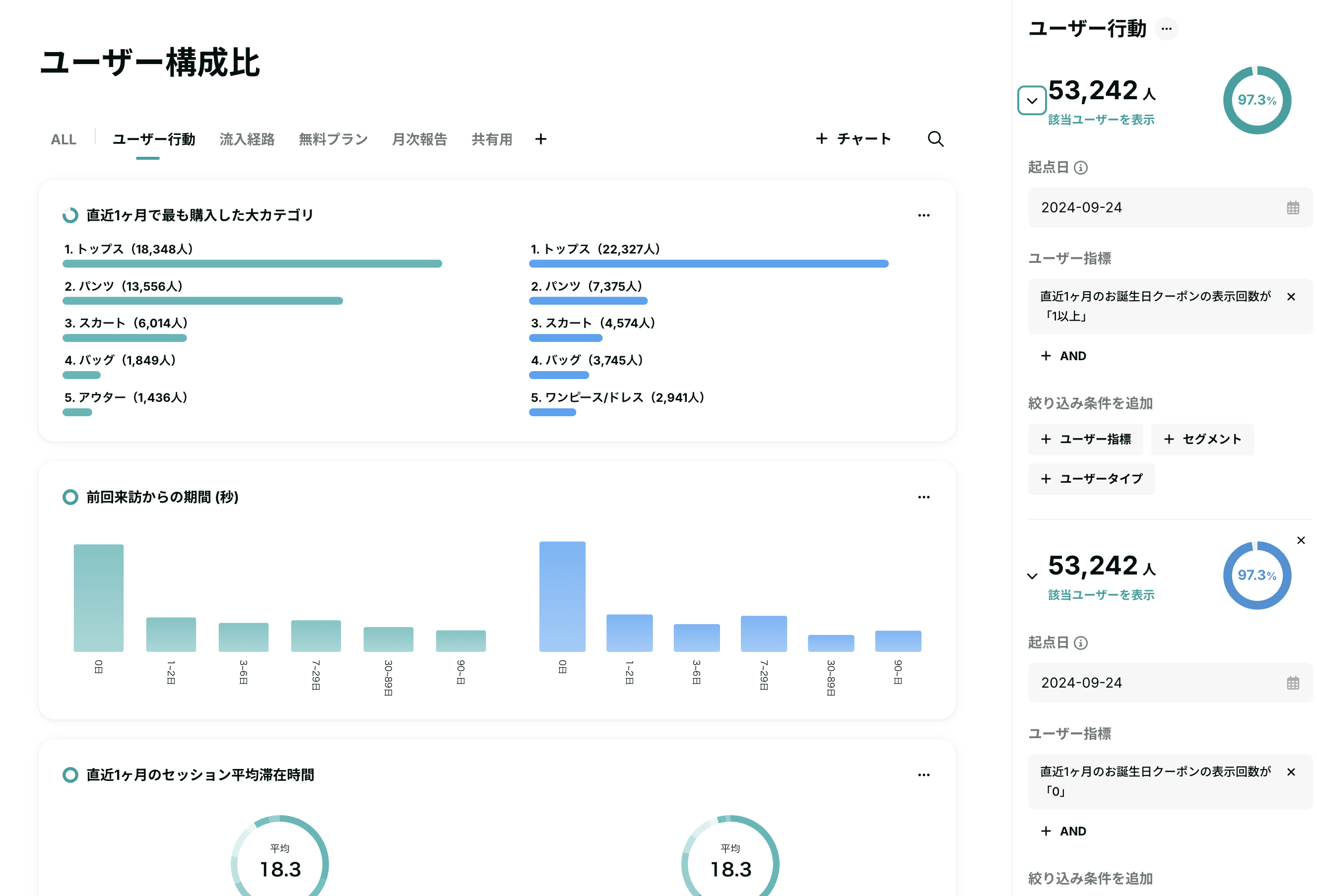Image resolution: width=1317 pixels, height=896 pixels.
Task: Click second 起点日 date input 2024-09-24
Action: [1170, 682]
